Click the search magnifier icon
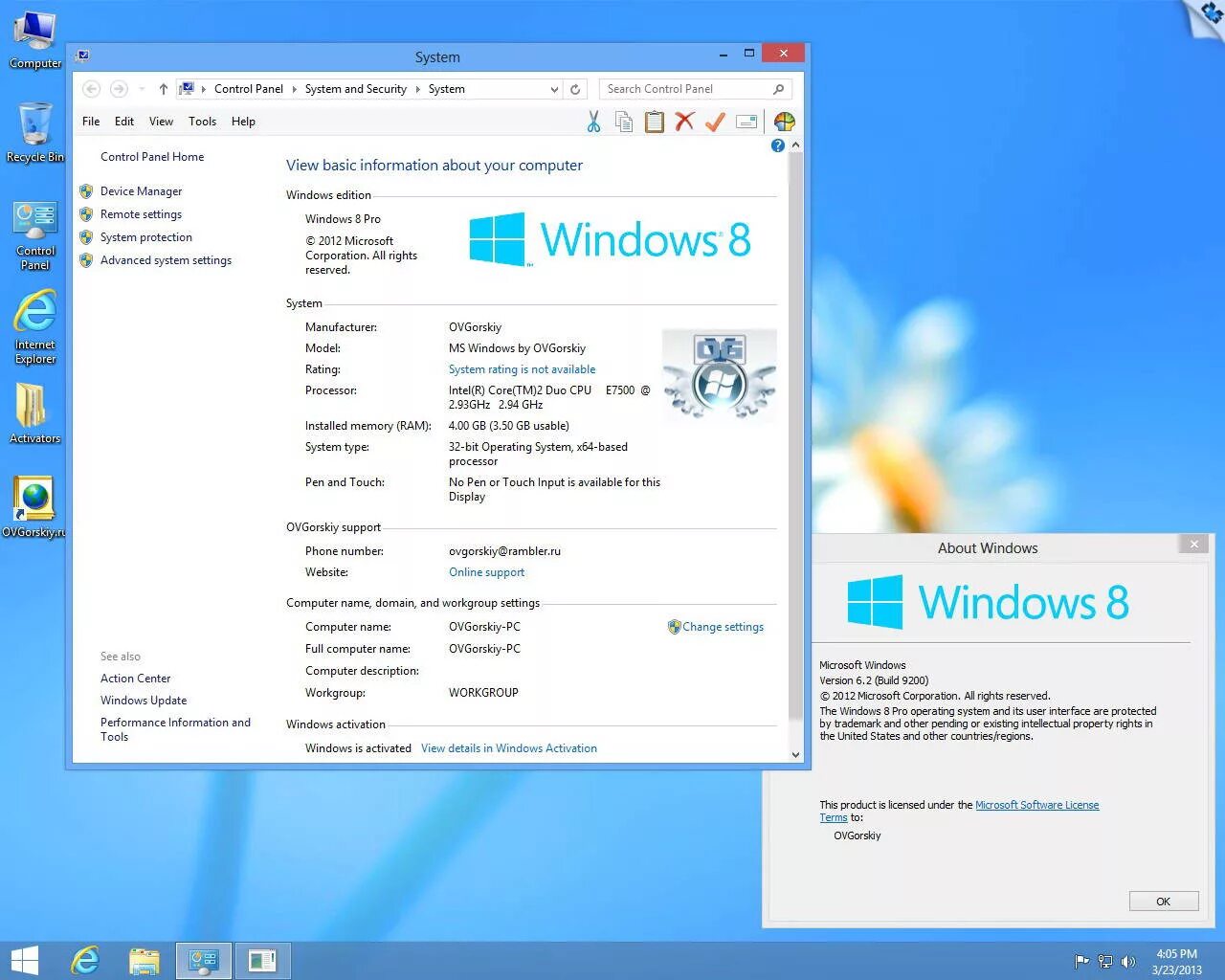Viewport: 1225px width, 980px height. pos(778,89)
